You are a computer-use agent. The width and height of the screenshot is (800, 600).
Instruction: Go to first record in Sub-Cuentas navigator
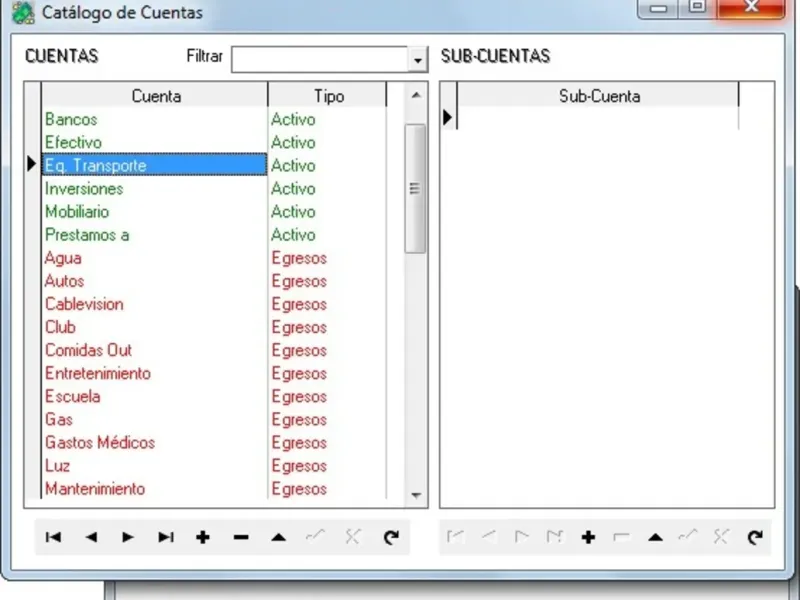(455, 537)
